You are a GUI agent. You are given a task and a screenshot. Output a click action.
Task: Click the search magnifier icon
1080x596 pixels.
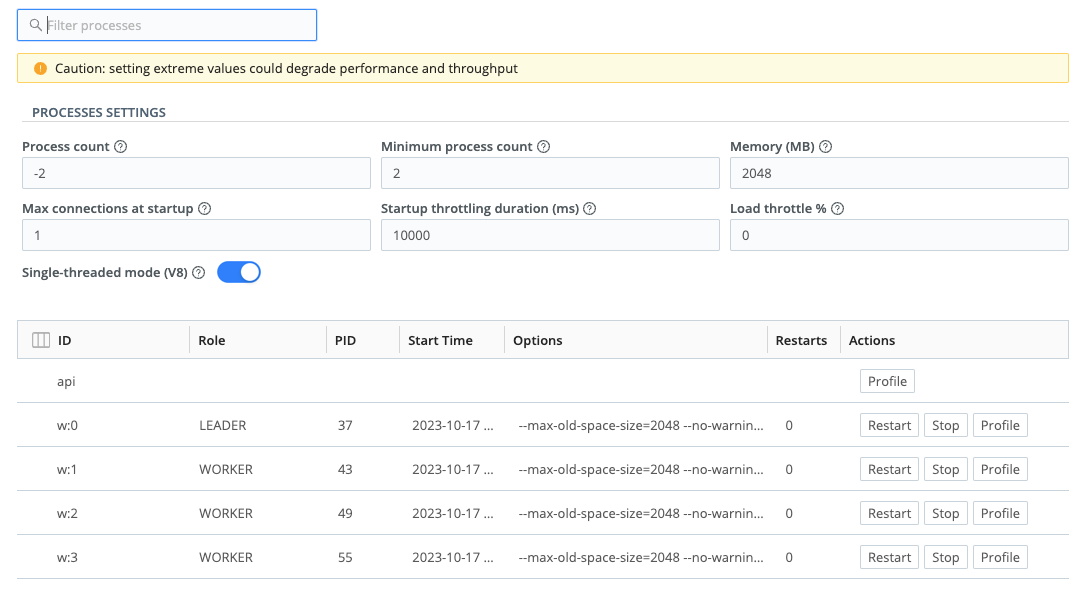point(34,24)
